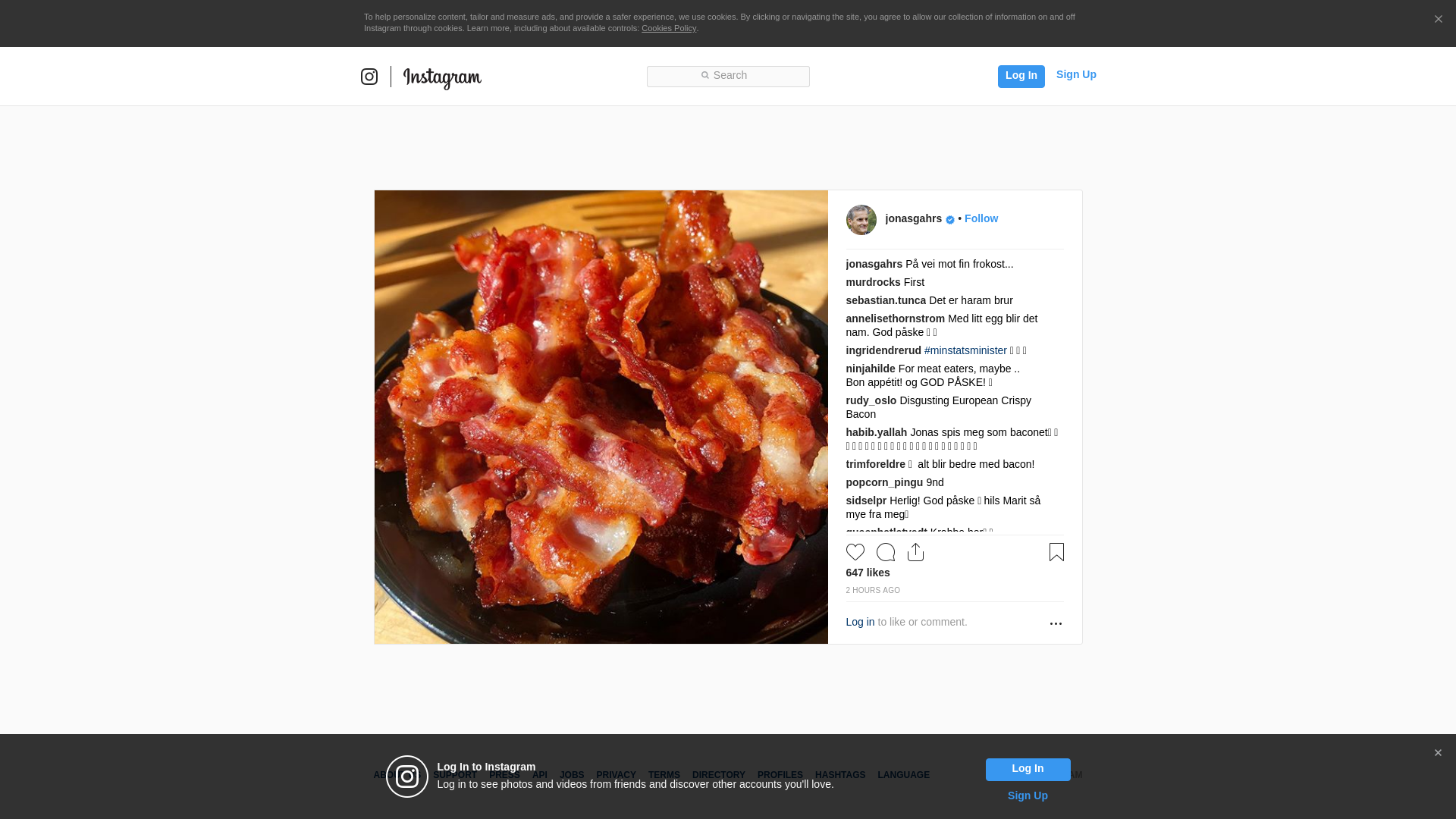Open the HASHTAGS footer link
The image size is (1456, 819).
click(x=840, y=775)
